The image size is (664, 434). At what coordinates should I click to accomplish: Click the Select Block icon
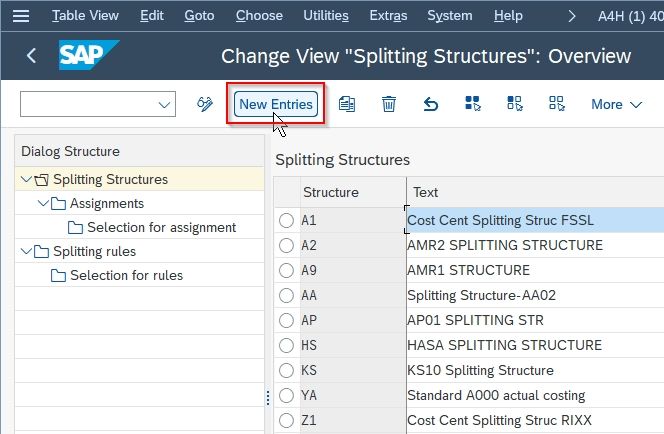515,103
